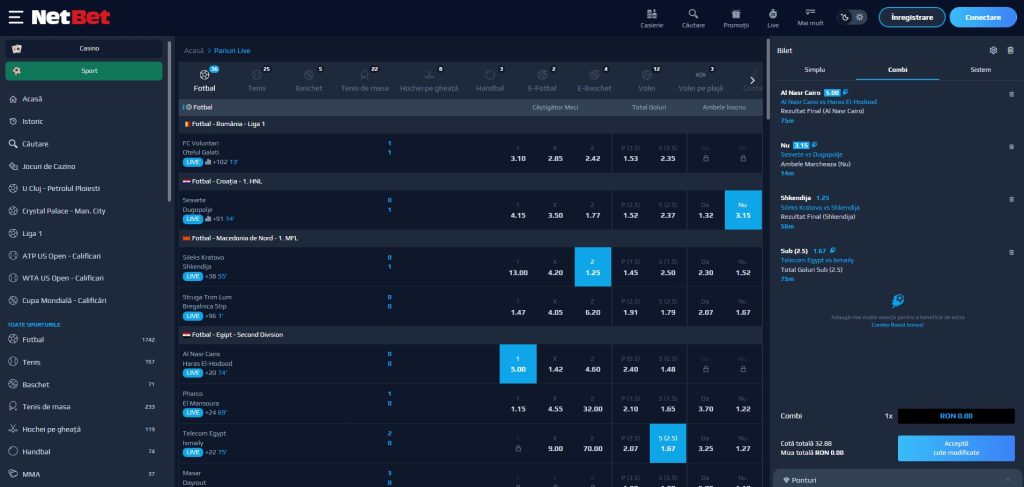Open bet slip settings gear icon

click(x=993, y=50)
